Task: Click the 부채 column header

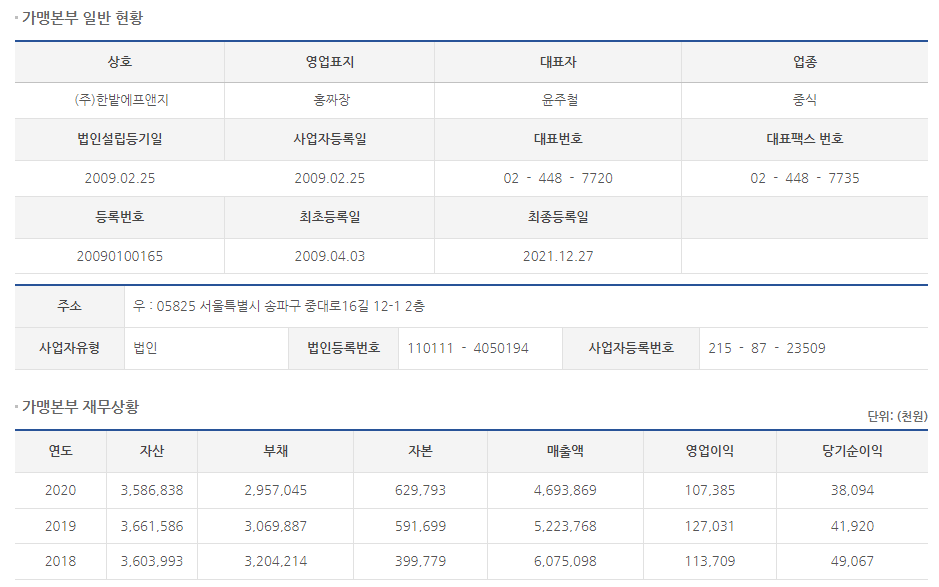Action: (275, 451)
